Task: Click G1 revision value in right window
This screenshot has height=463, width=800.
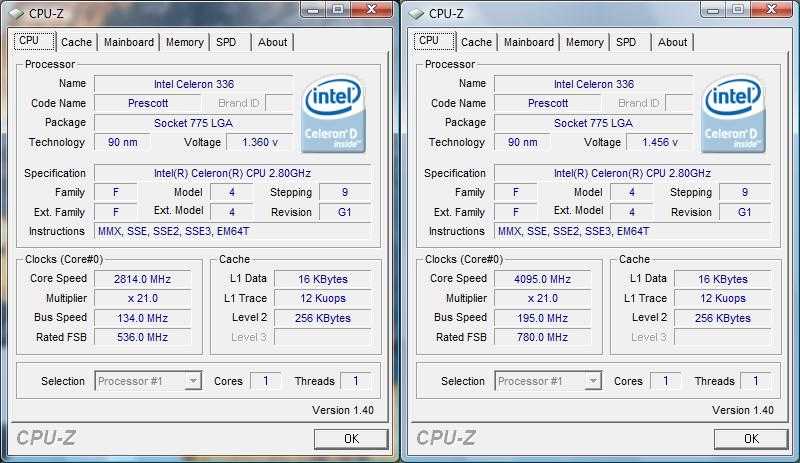Action: tap(745, 212)
